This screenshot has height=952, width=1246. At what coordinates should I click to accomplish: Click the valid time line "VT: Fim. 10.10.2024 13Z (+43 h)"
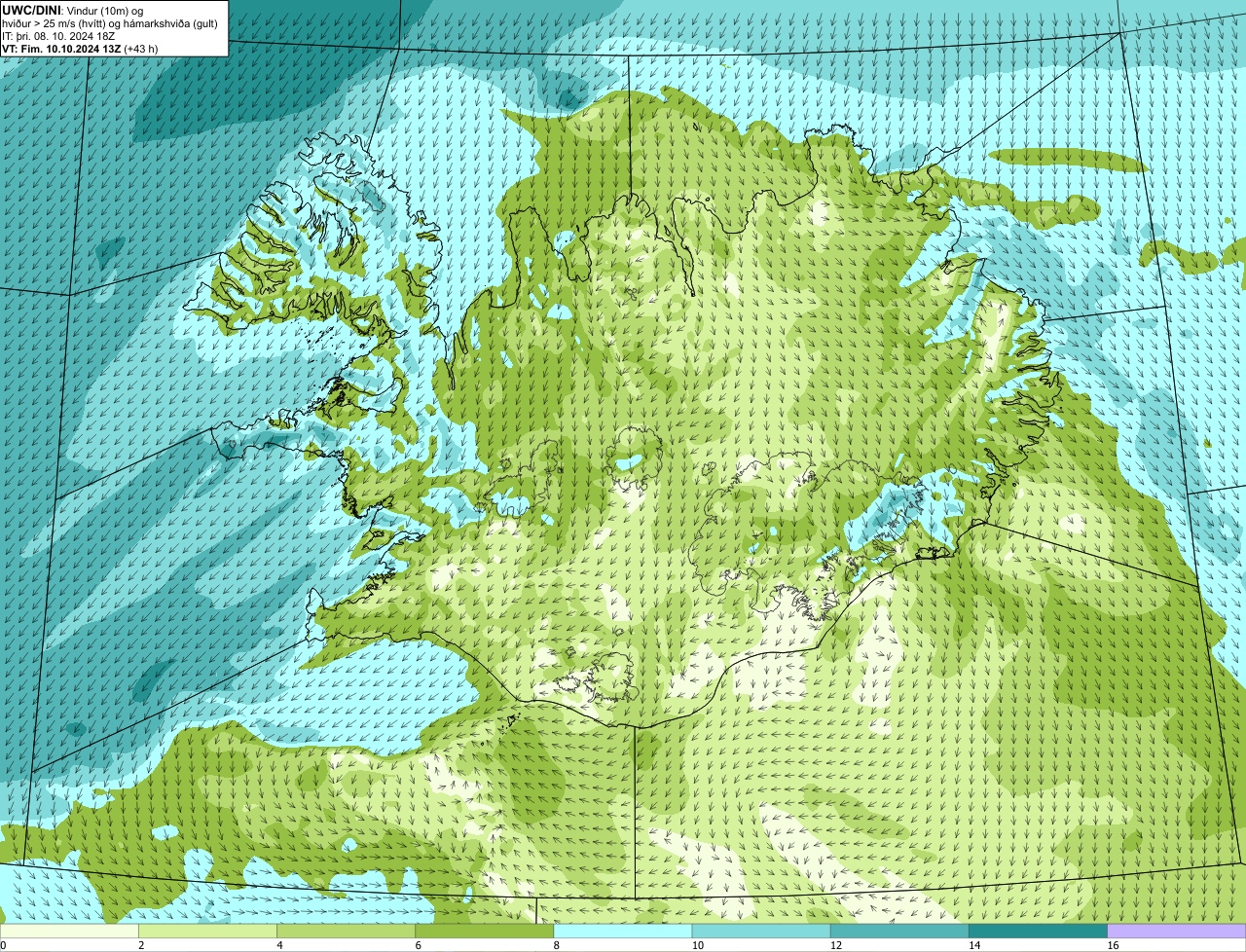tap(80, 49)
